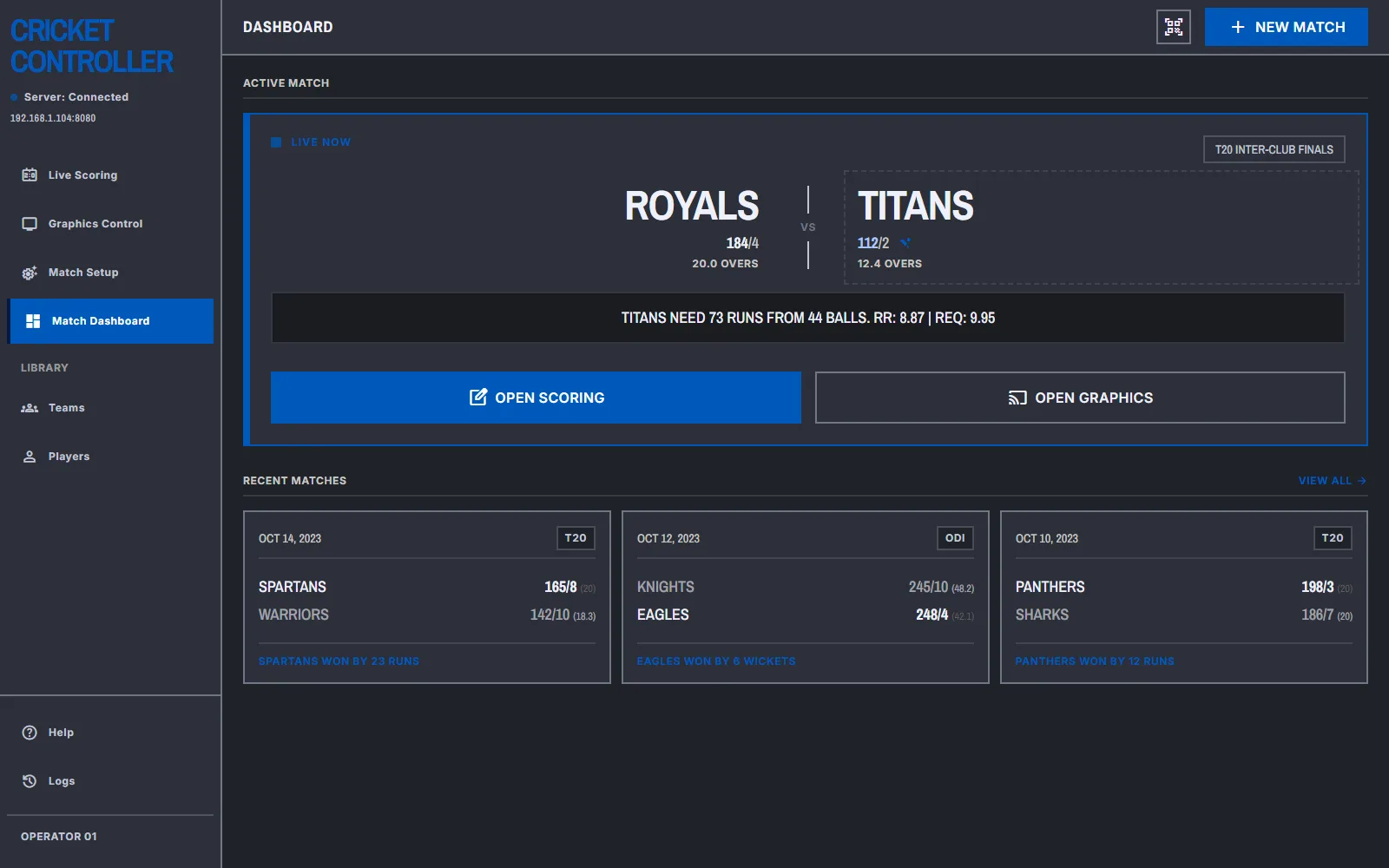Select Match Dashboard in the sidebar

click(110, 321)
